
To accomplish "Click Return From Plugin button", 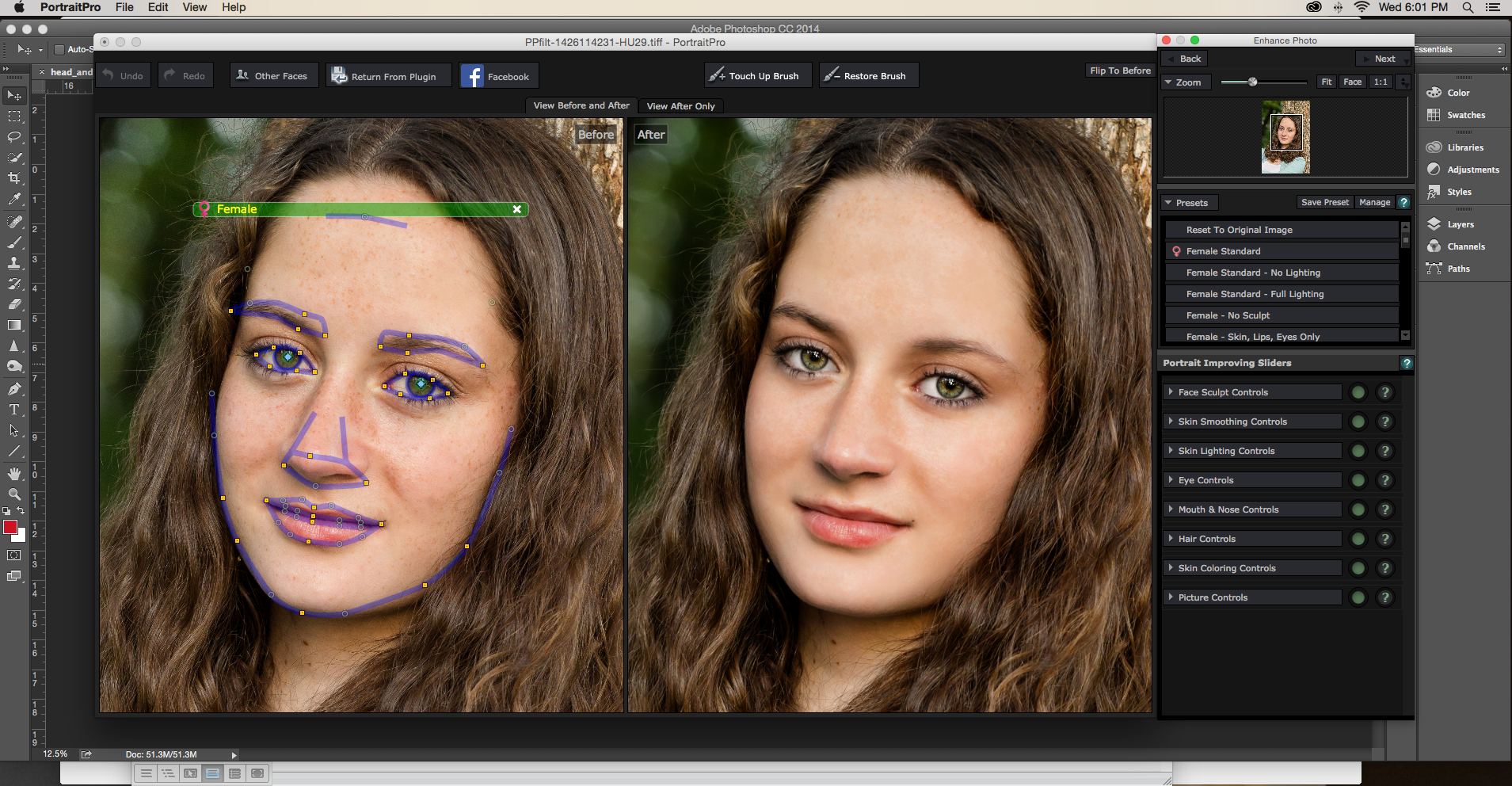I will [x=389, y=76].
